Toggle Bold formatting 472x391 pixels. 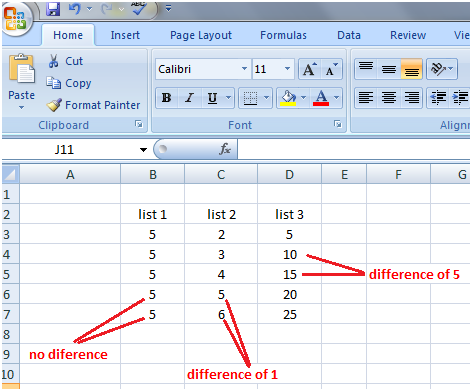pos(167,98)
